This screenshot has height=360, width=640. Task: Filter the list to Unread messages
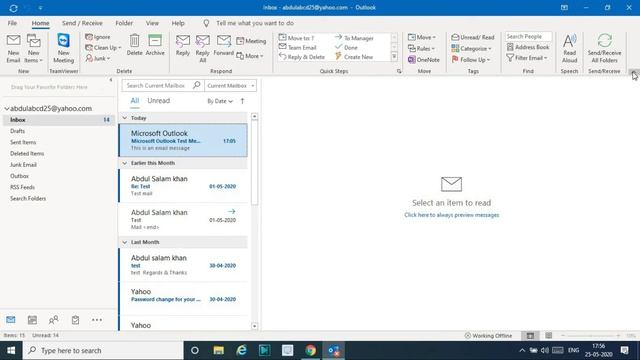158,100
